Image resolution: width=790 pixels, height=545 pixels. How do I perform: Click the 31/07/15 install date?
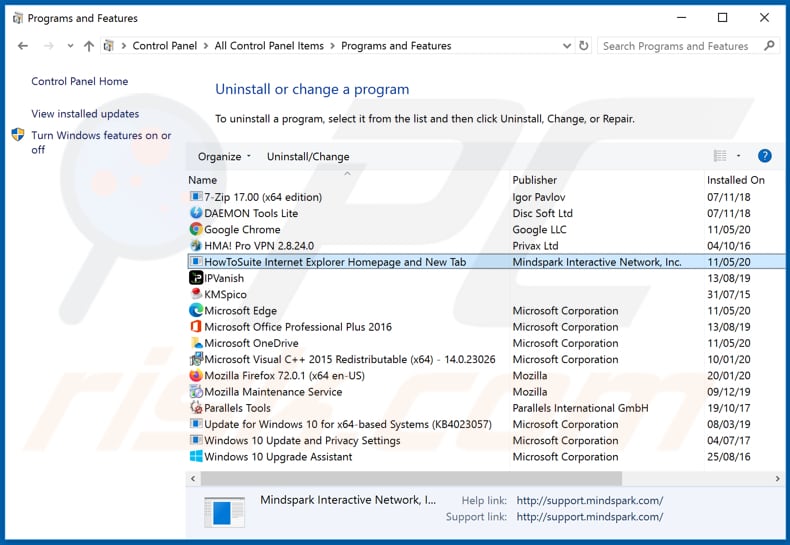729,295
